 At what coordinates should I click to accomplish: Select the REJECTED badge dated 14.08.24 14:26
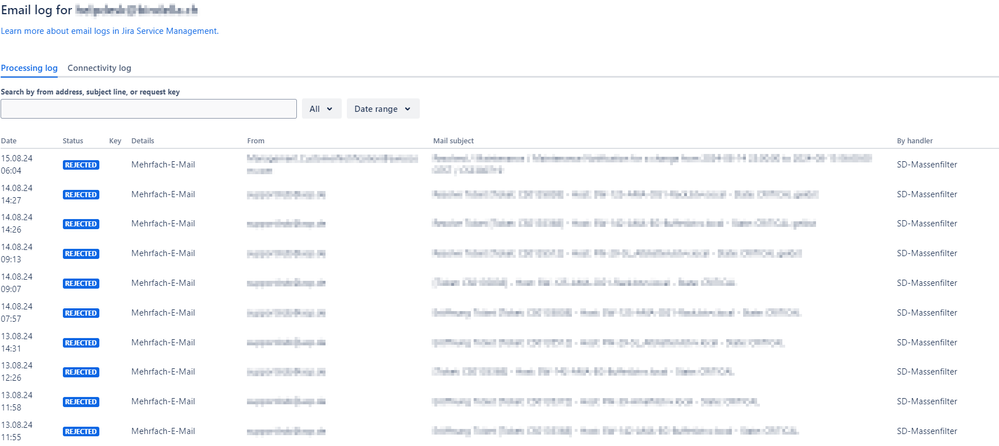pos(81,224)
